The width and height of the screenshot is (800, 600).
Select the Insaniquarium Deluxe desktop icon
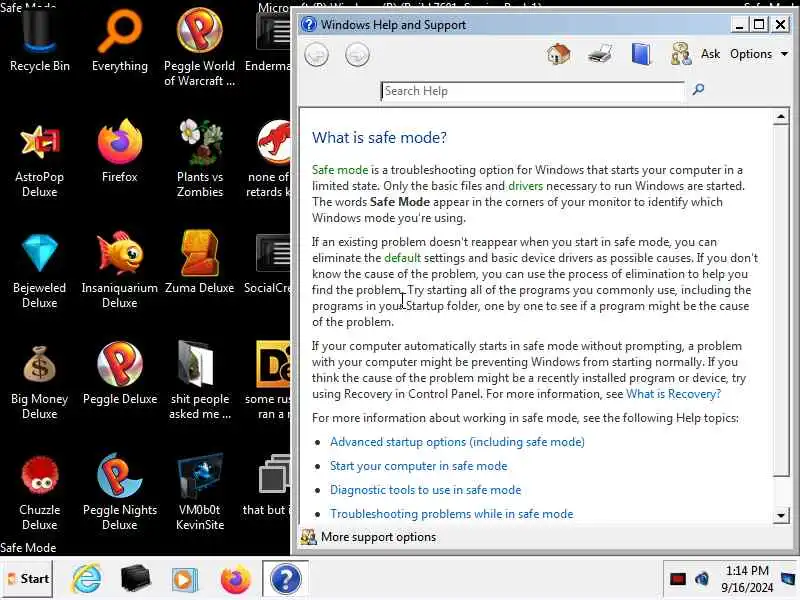tap(120, 270)
